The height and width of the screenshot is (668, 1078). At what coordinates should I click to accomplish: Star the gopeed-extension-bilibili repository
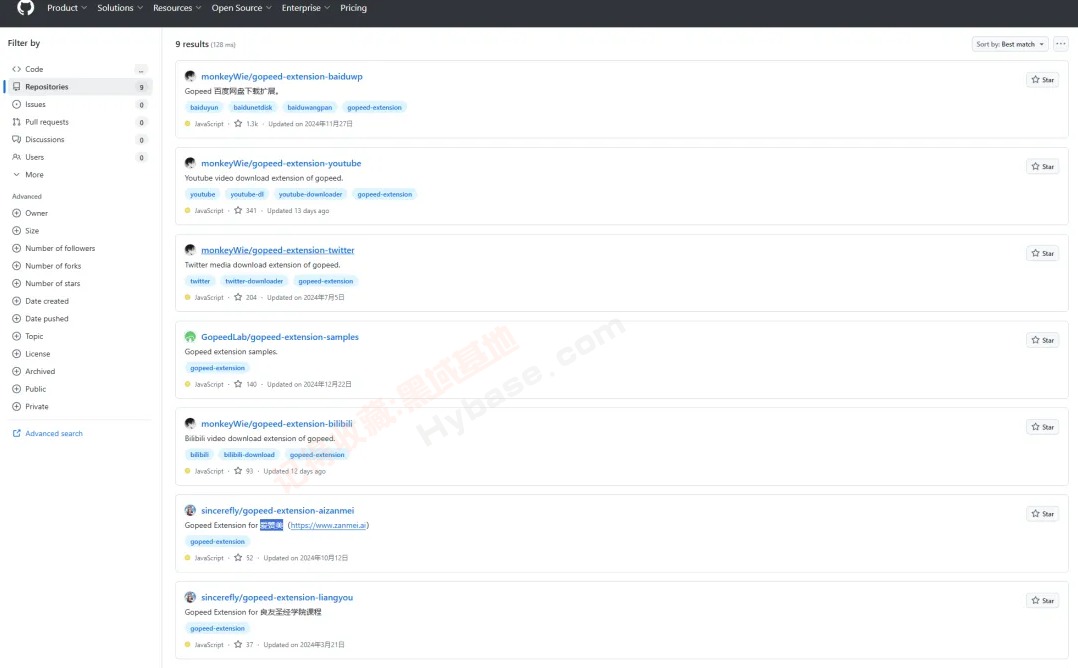[x=1042, y=427]
